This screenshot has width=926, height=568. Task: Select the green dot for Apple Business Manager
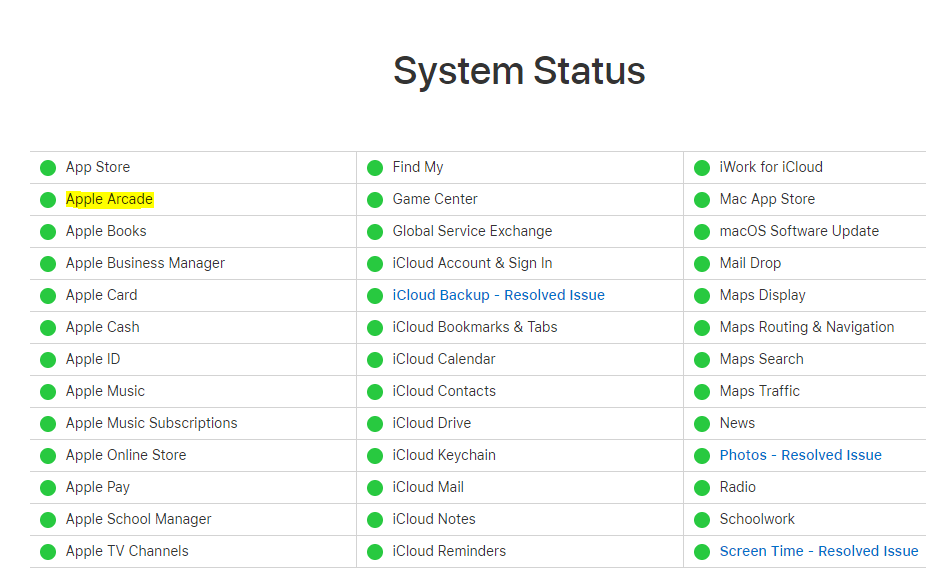point(48,264)
